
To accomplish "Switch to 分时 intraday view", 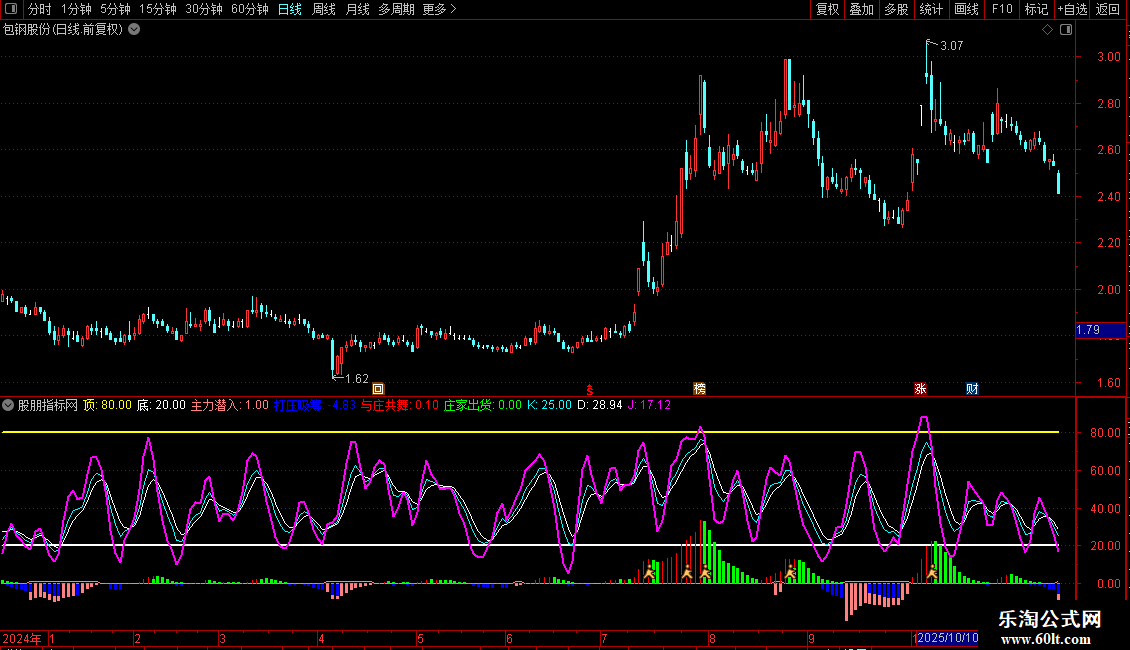I will coord(40,9).
